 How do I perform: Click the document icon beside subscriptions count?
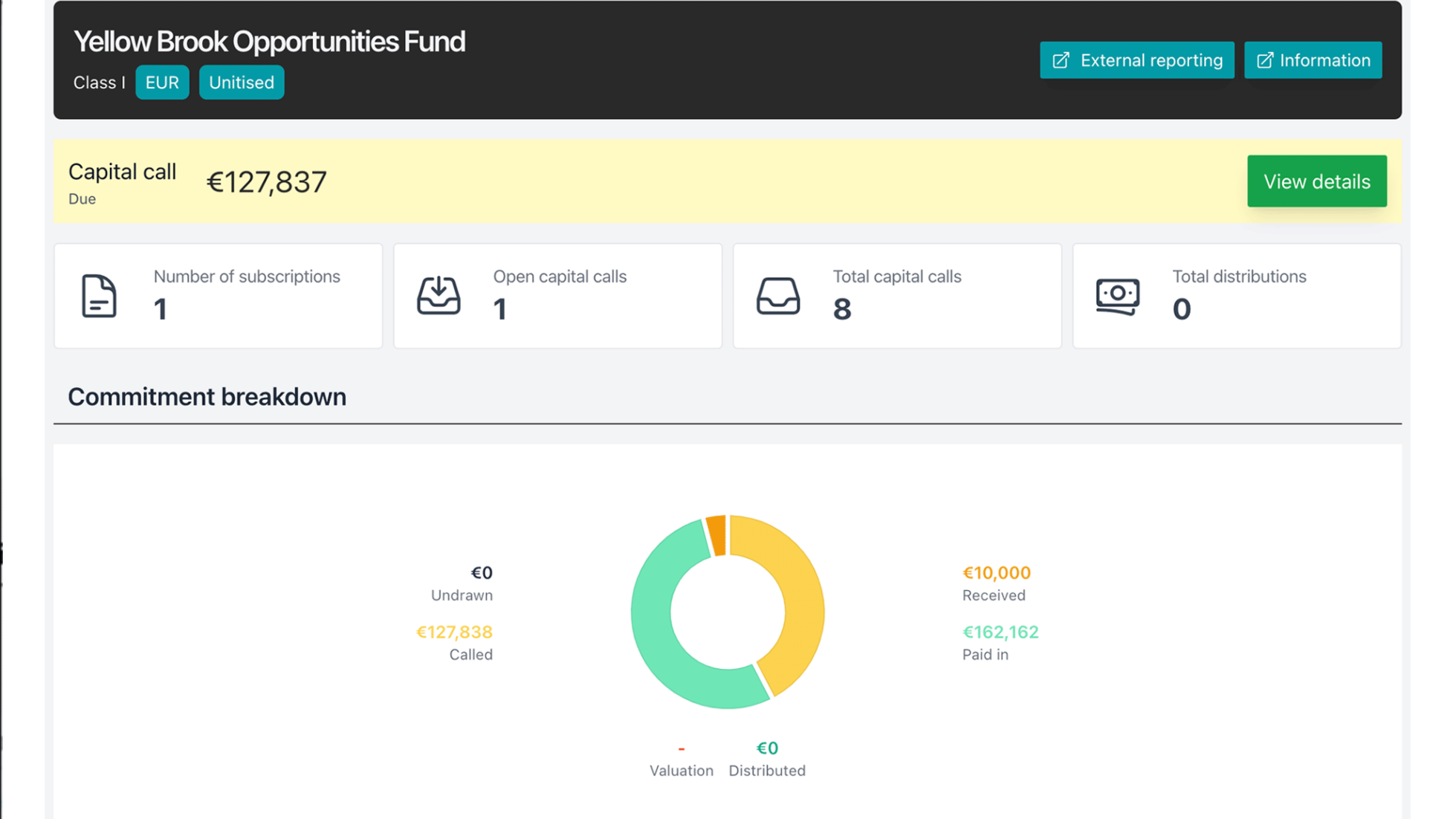[99, 296]
